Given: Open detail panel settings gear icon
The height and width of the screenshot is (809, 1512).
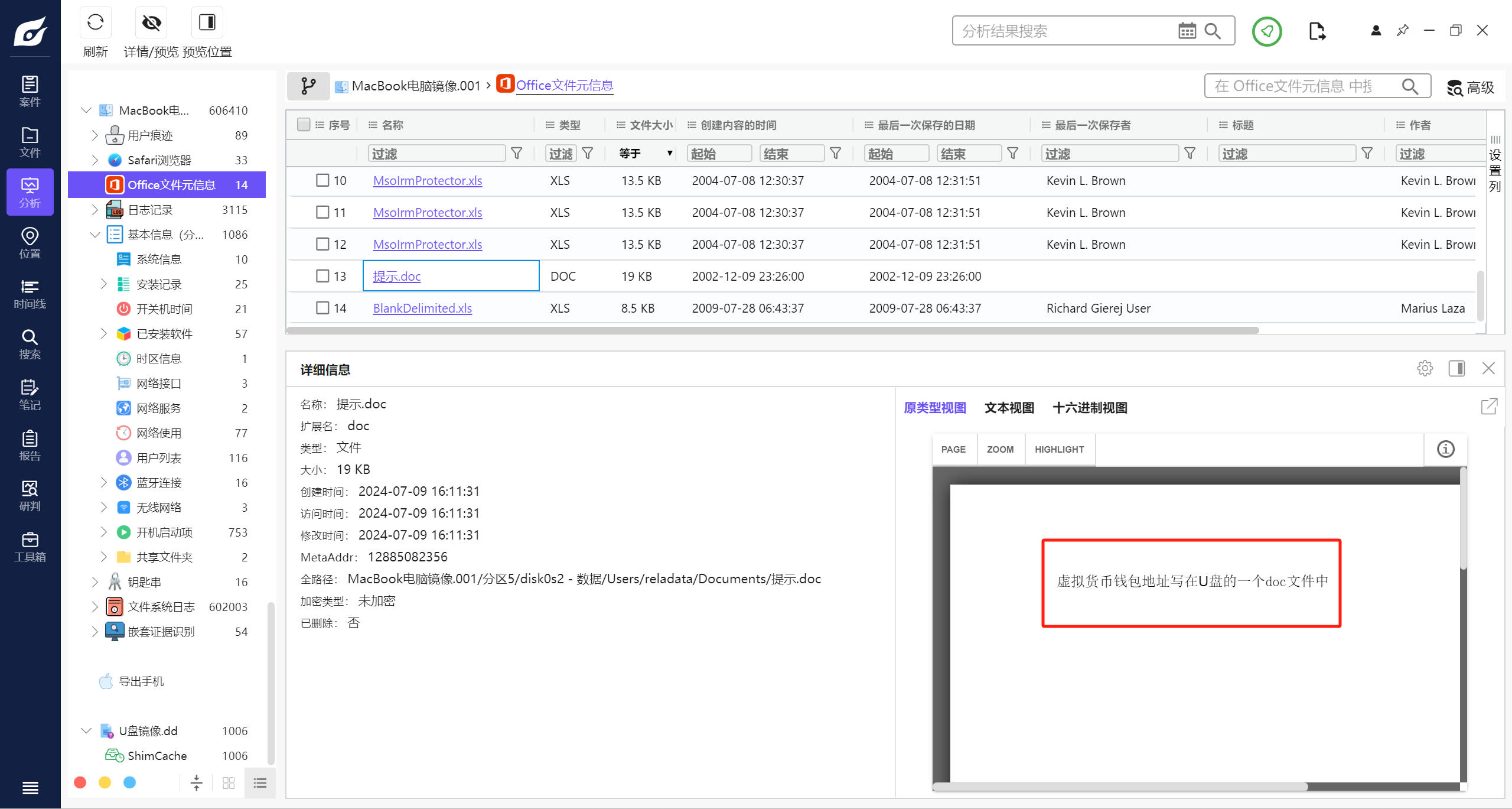Looking at the screenshot, I should pos(1425,369).
